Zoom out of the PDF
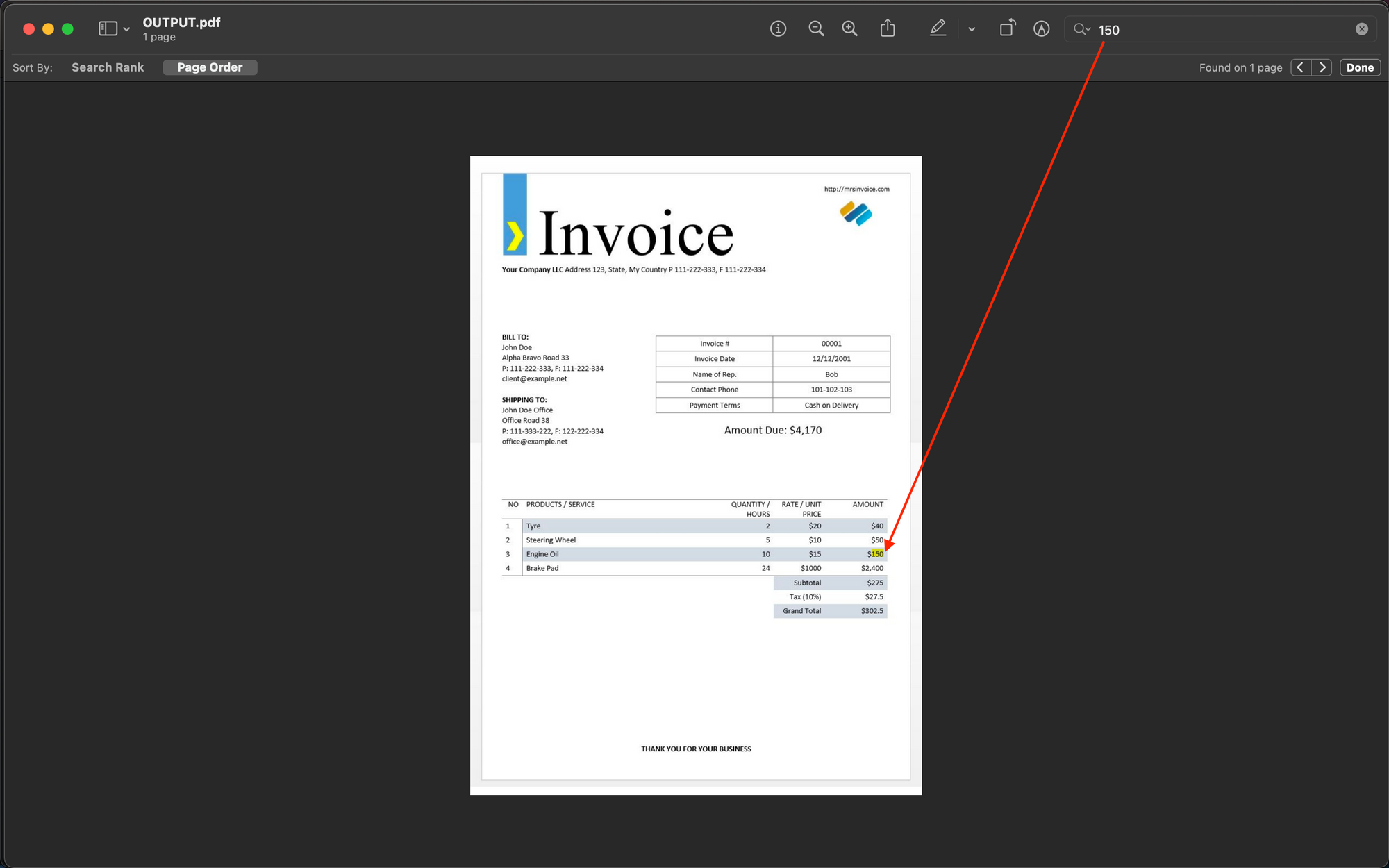Screen dimensions: 1389x868 (816, 28)
